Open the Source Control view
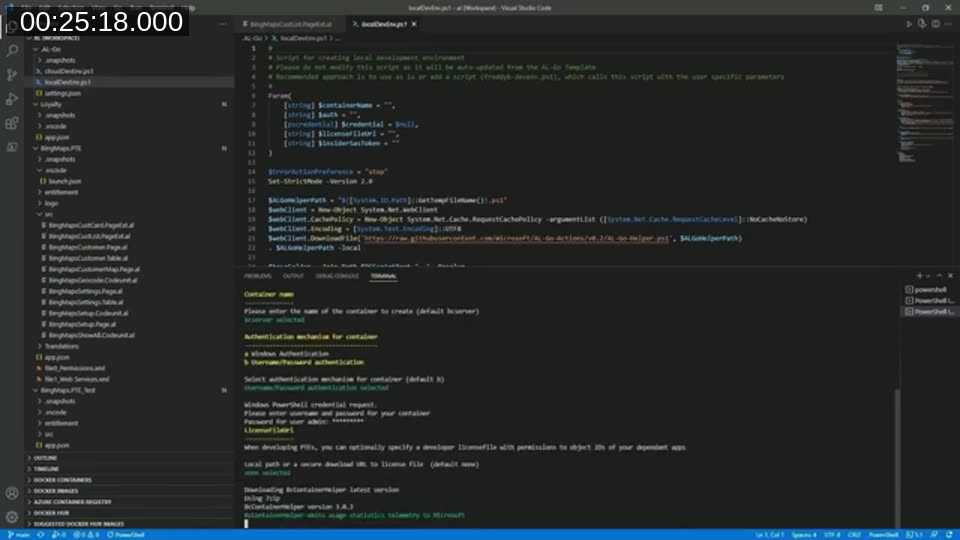Screen dimensions: 960x540 (x=12, y=75)
